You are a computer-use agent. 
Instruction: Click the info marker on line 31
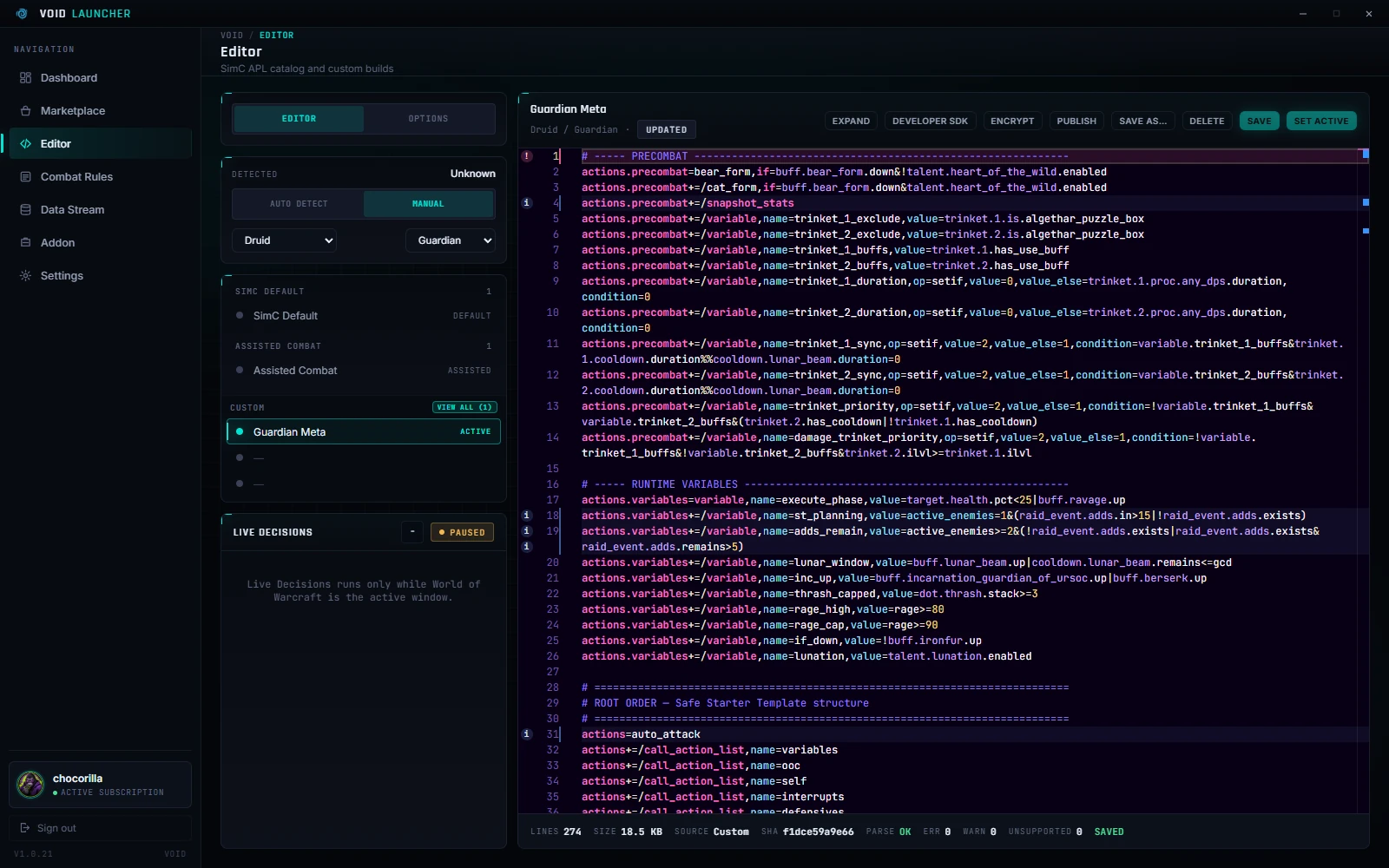526,734
